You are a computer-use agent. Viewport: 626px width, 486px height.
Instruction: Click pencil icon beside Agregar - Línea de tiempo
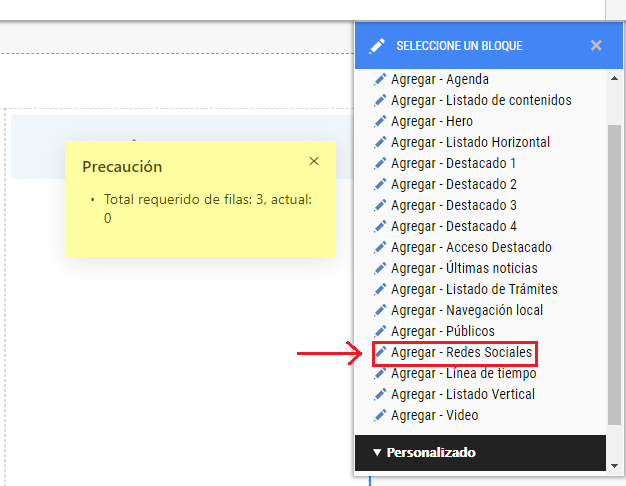(x=380, y=374)
